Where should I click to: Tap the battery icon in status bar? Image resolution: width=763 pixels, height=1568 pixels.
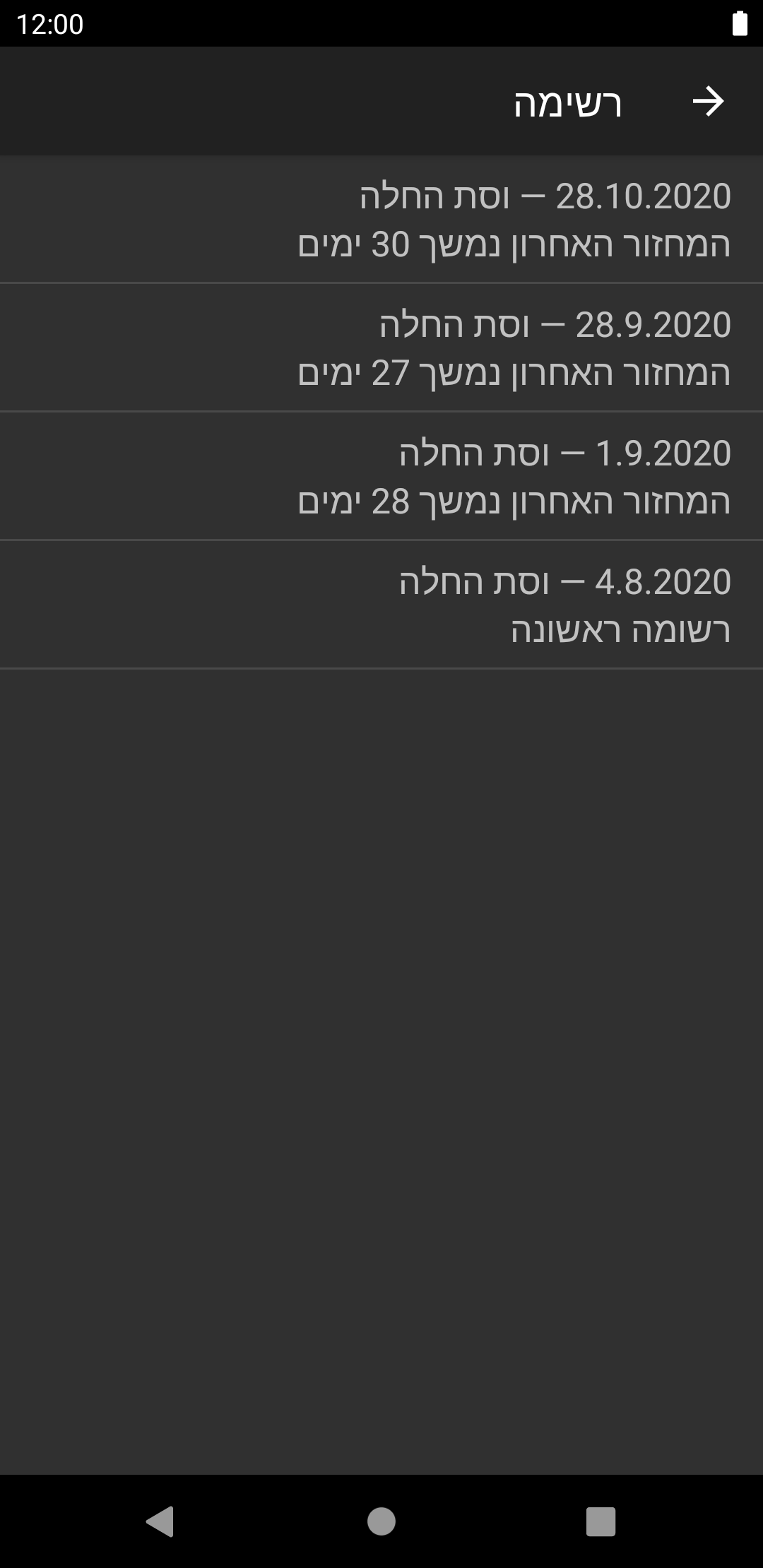pos(739,23)
